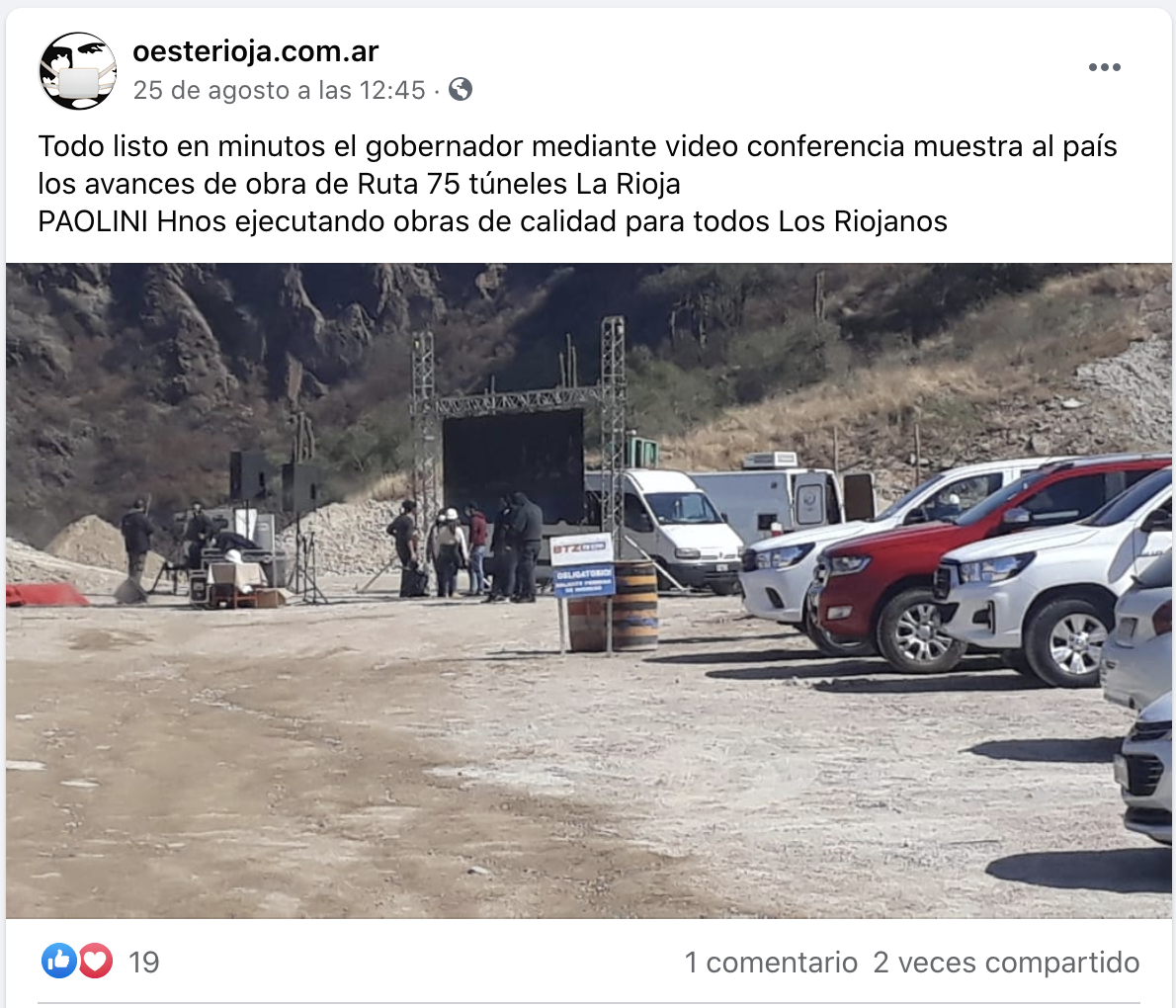Viewport: 1176px width, 1008px height.
Task: Click the striped barrel in the photo
Action: [615, 607]
